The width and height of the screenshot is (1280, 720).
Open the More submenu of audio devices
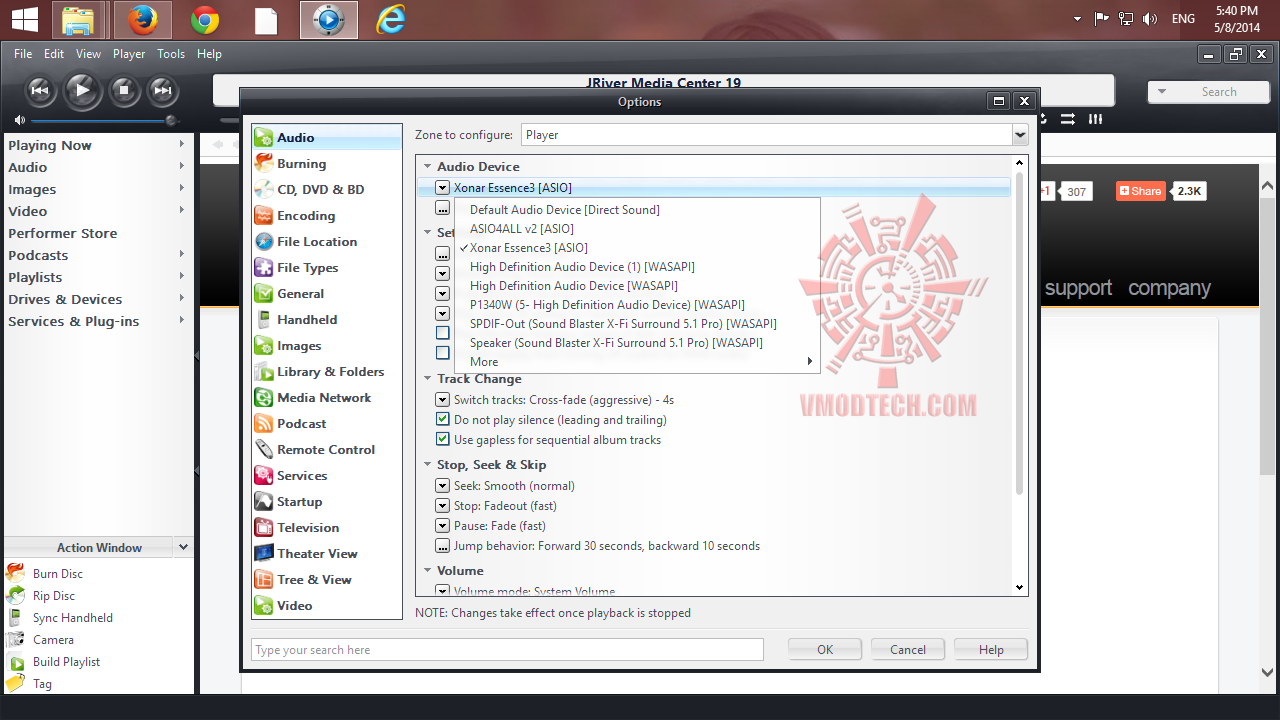(x=637, y=361)
